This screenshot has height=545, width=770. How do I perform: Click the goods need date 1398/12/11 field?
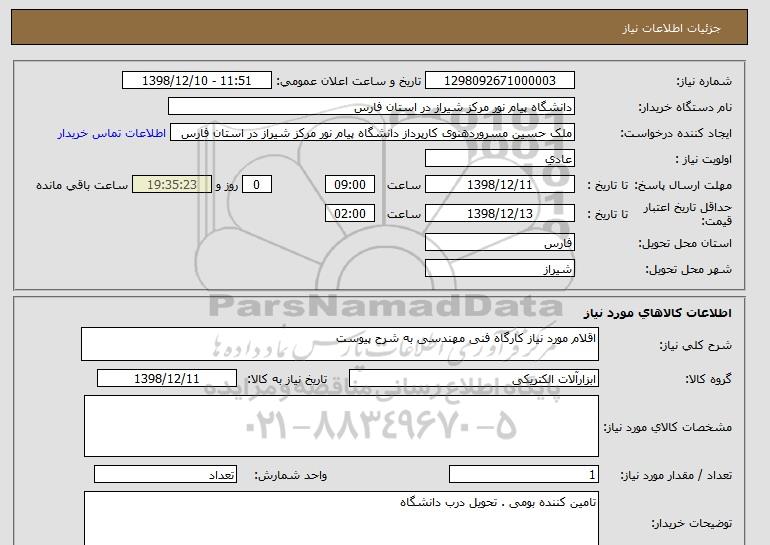(167, 379)
